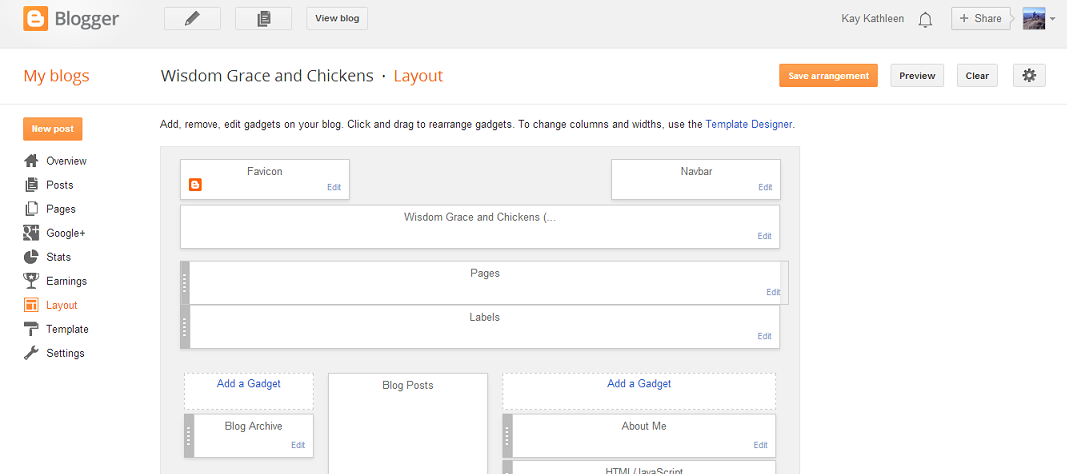Open the posts list icon button
Viewport: 1067px width, 474px height.
coord(264,18)
